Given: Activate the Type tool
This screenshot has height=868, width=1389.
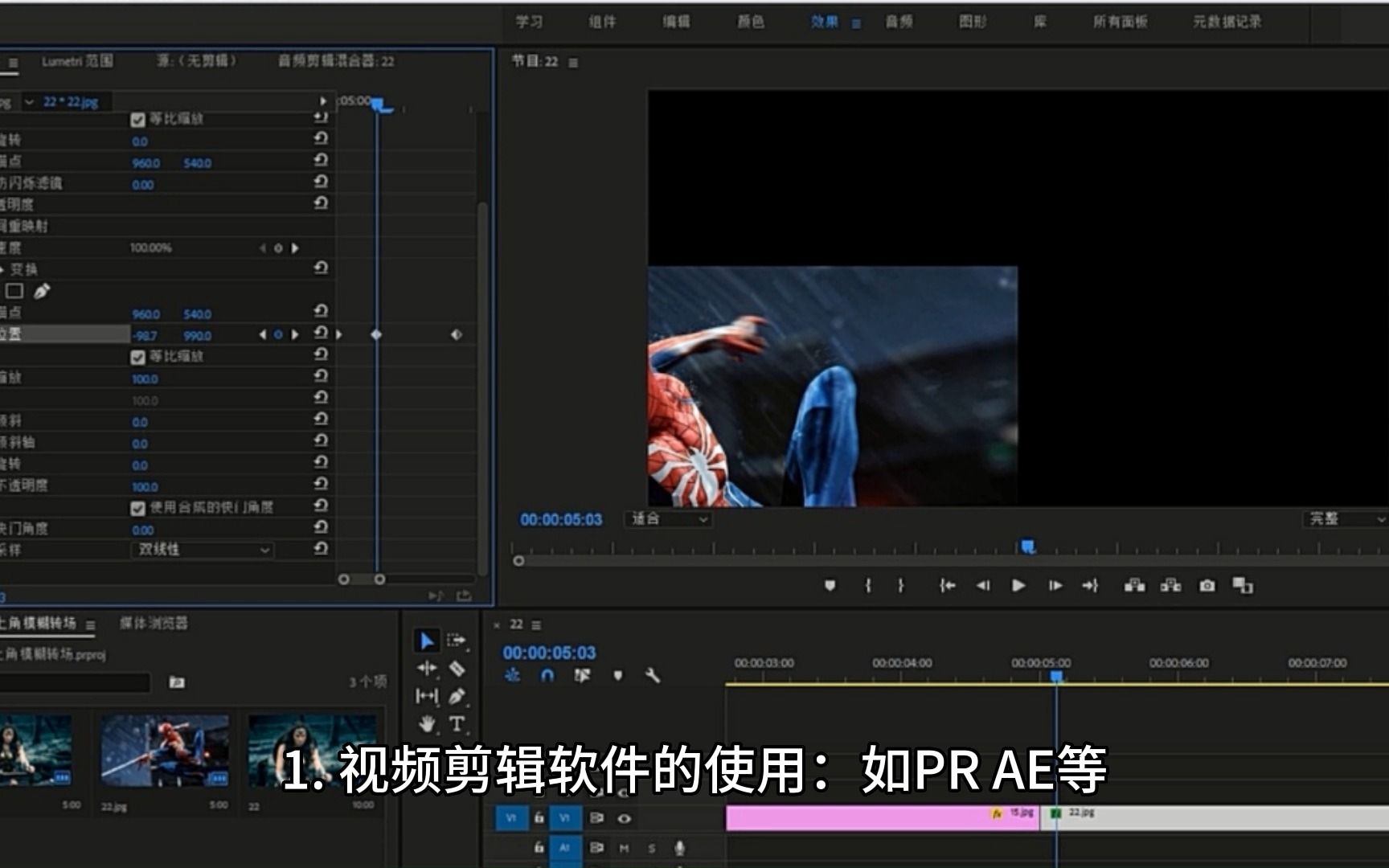Looking at the screenshot, I should click(457, 724).
